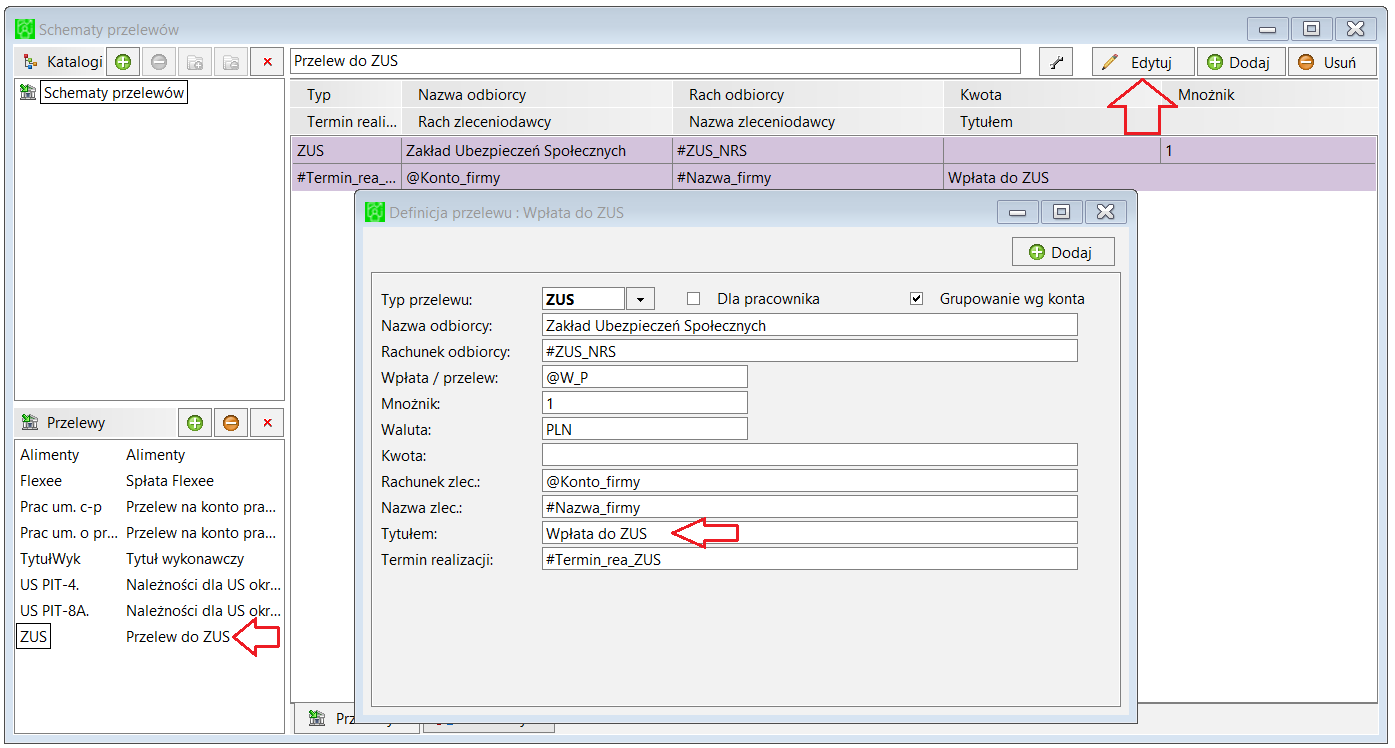This screenshot has height=748, width=1395.
Task: Click the Rach zleceniodawcy column header
Action: (537, 122)
